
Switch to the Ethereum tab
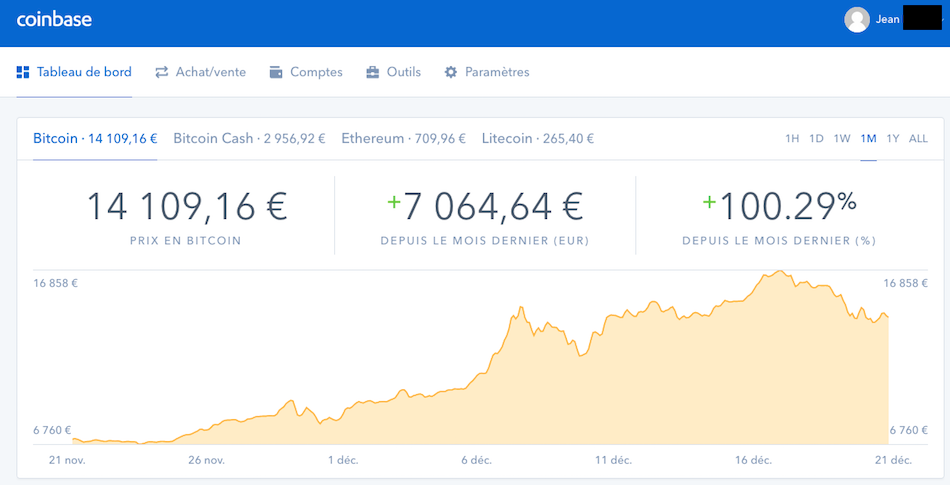(404, 139)
